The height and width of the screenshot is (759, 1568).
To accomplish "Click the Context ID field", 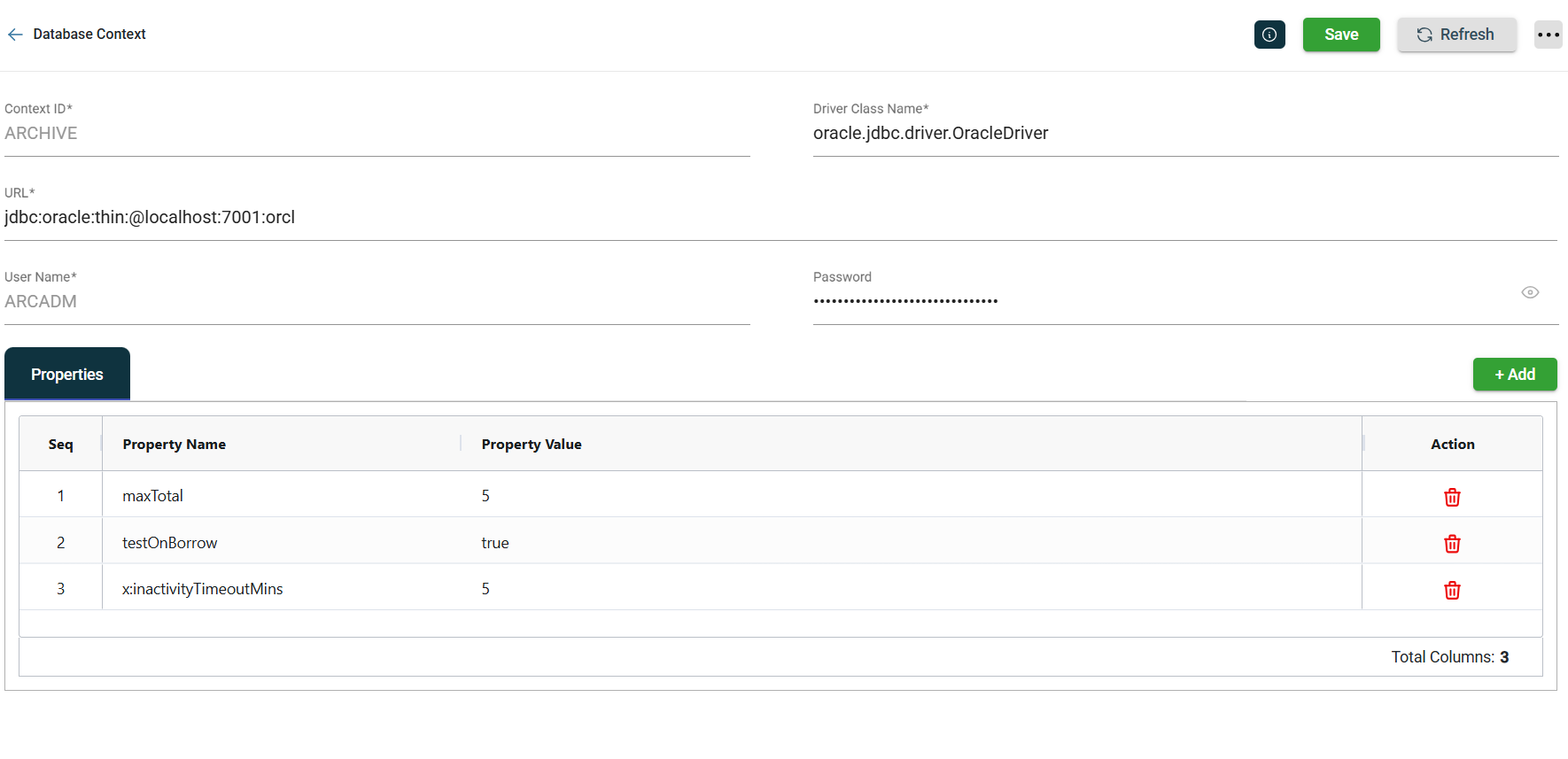I will coord(376,134).
